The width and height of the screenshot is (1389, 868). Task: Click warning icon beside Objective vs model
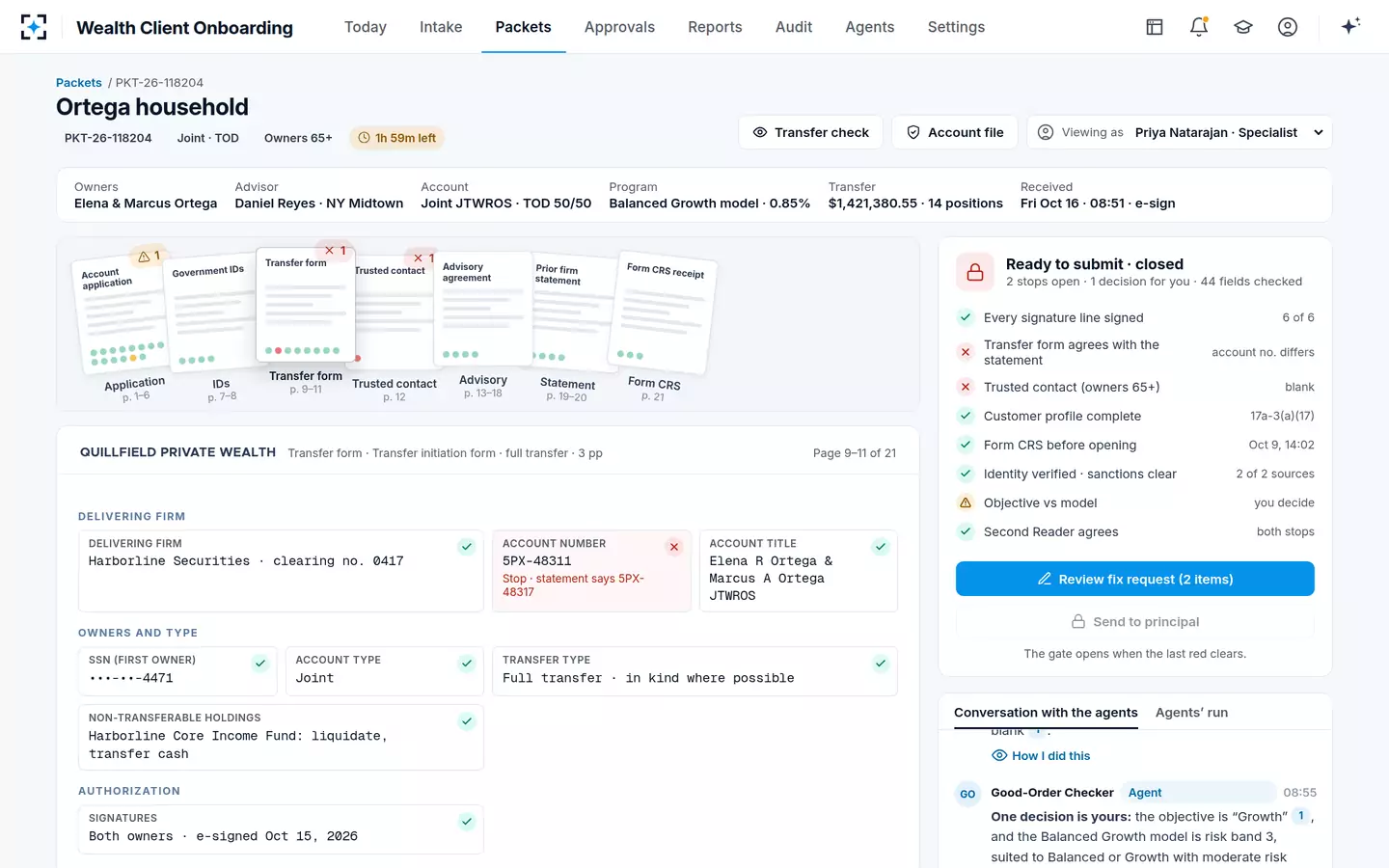(966, 502)
